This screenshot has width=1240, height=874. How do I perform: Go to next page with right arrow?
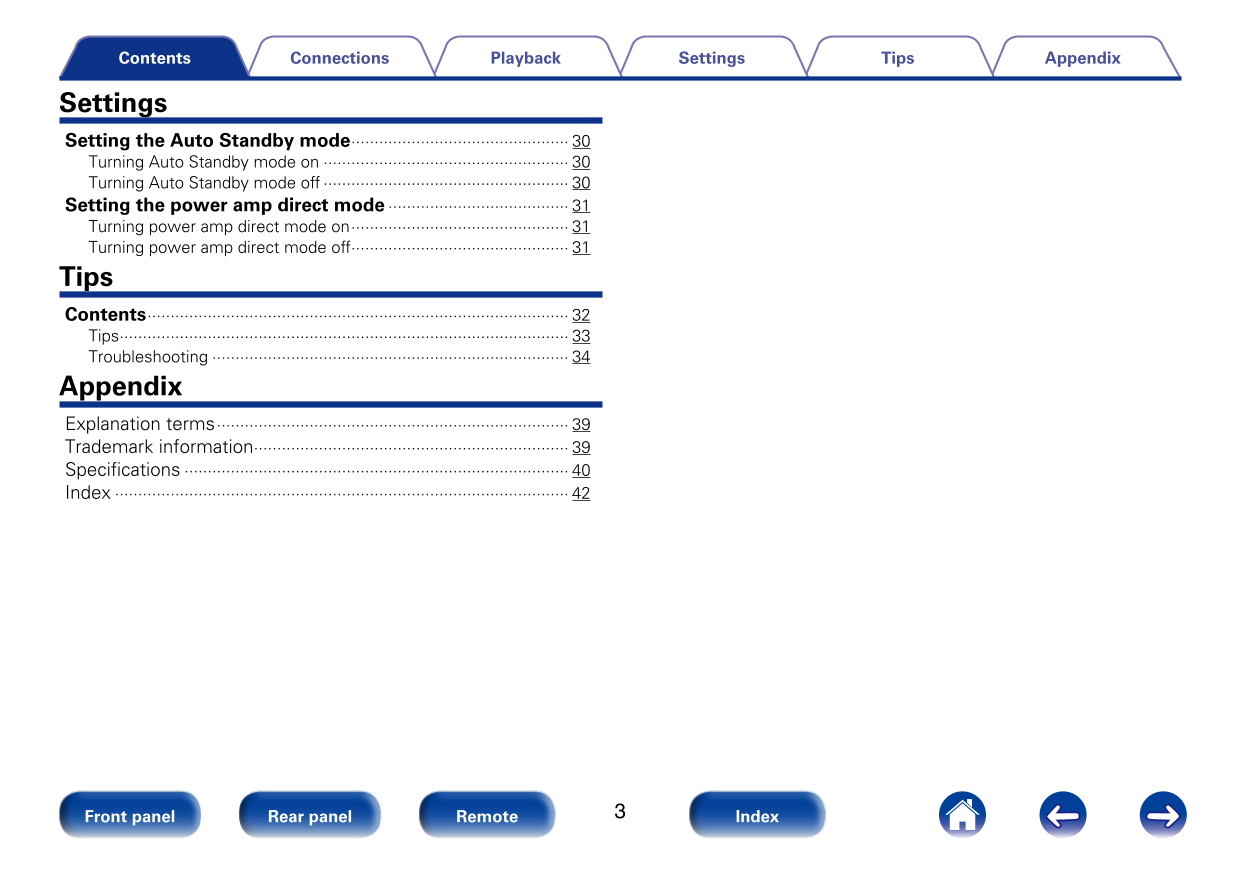click(1162, 815)
